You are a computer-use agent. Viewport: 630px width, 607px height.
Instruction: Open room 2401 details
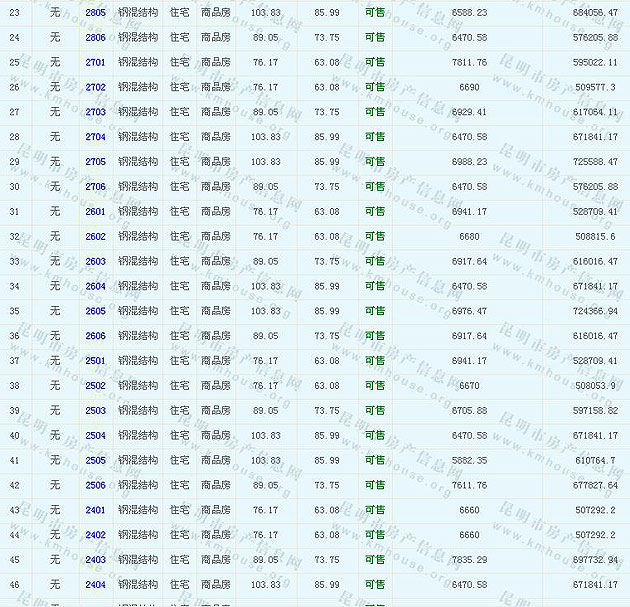(95, 510)
